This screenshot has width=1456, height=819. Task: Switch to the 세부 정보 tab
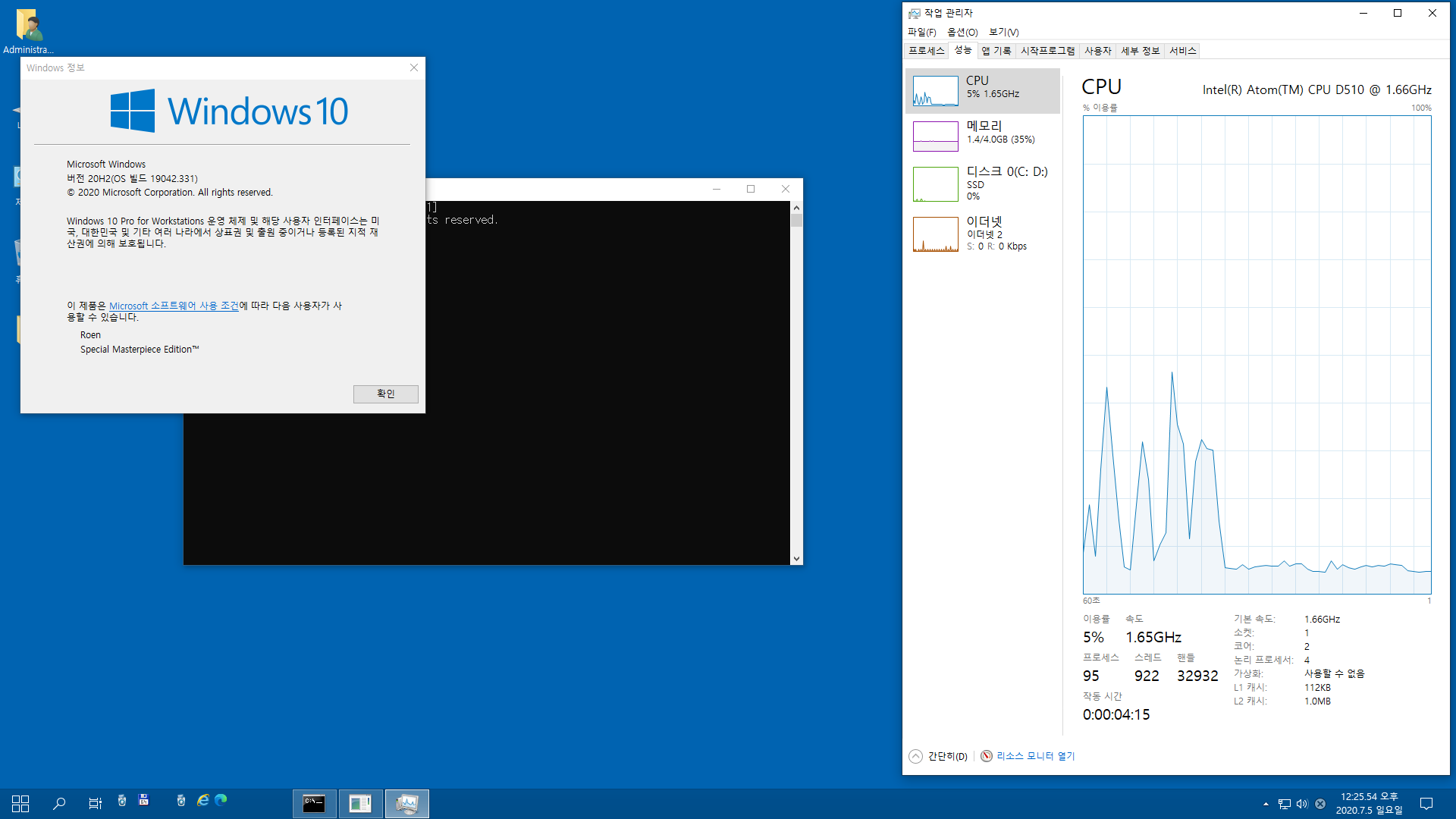[x=1141, y=51]
